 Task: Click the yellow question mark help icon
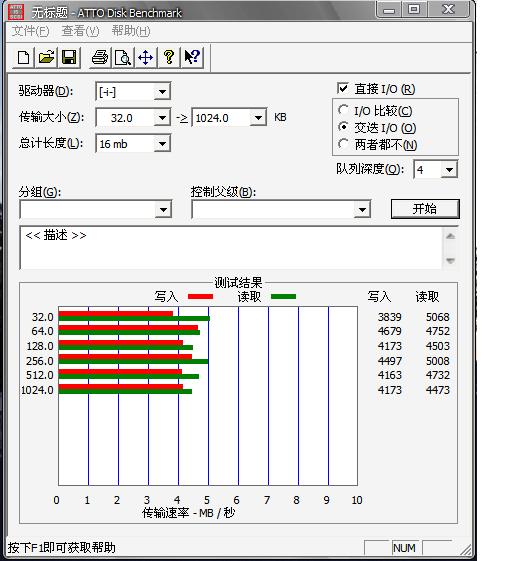coord(169,57)
